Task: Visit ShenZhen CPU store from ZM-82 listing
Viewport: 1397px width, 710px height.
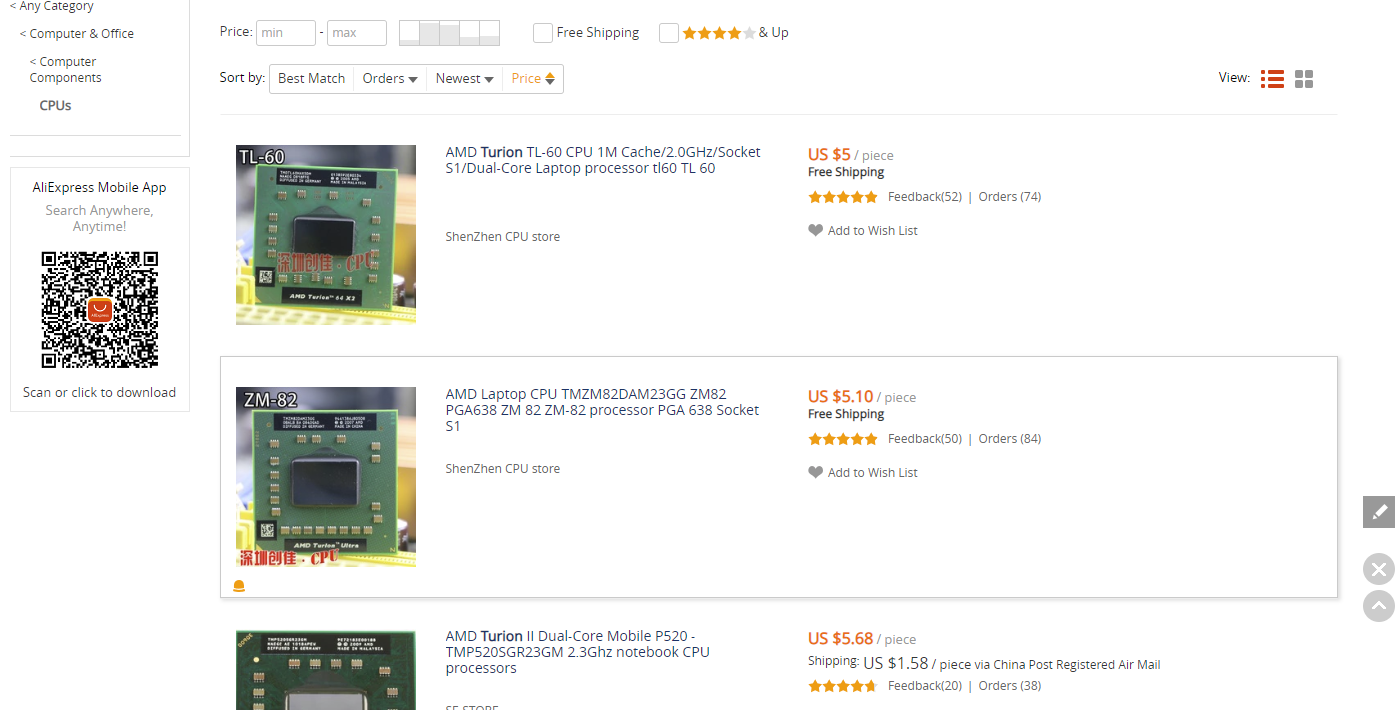Action: pos(503,469)
